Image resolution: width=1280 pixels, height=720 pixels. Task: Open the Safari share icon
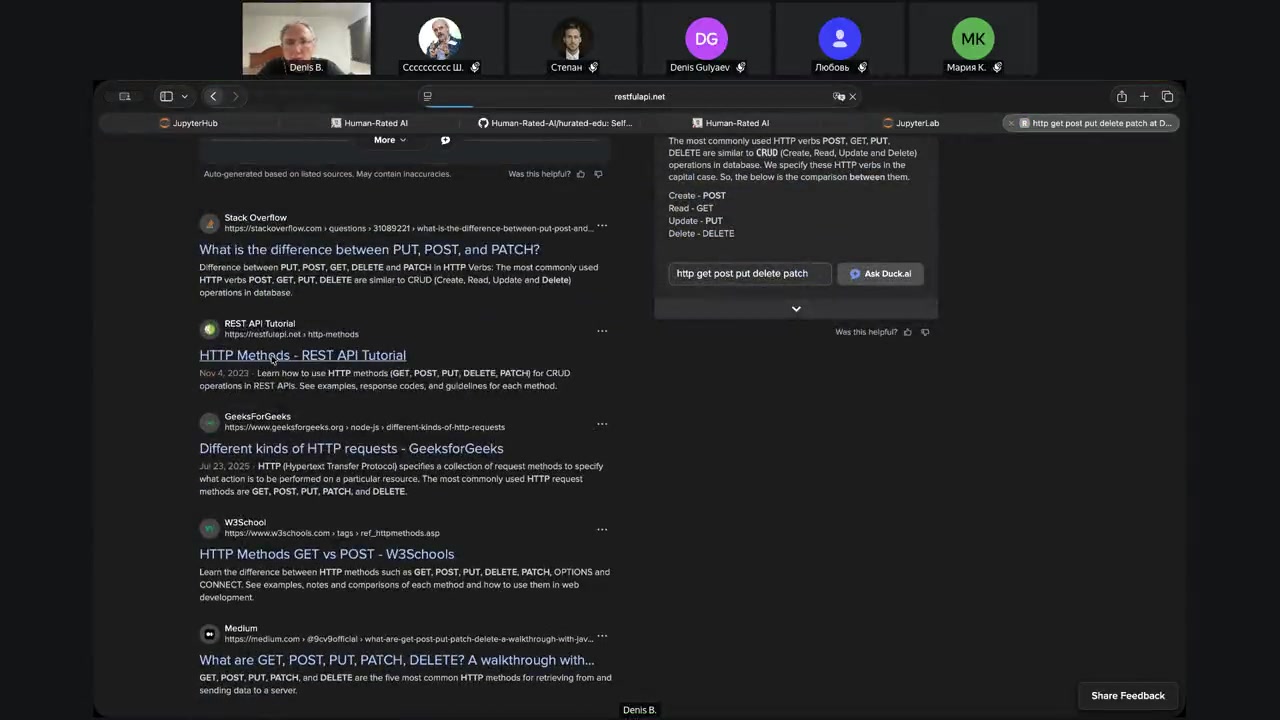coord(1121,96)
